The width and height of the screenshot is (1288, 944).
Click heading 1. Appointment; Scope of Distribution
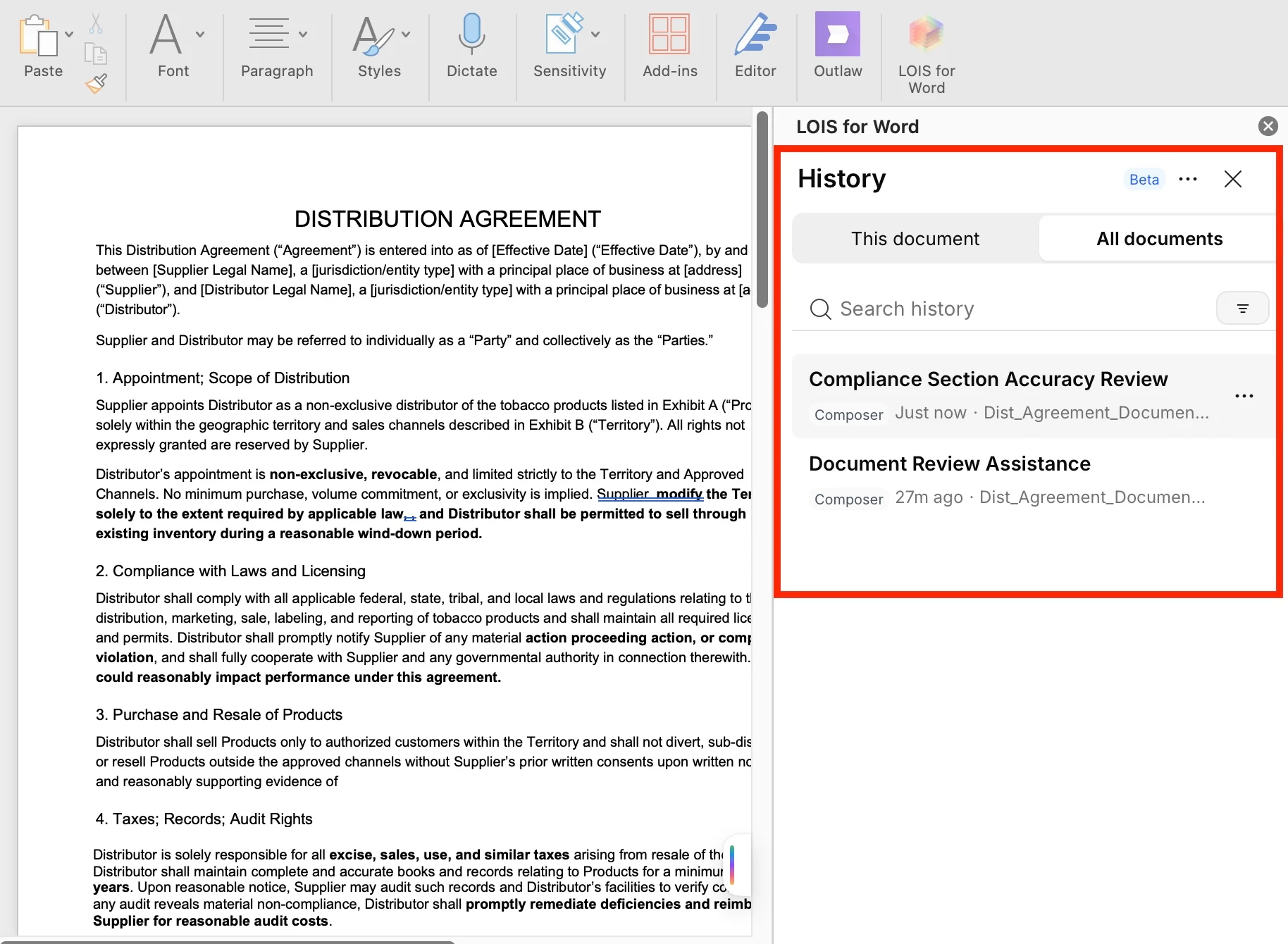(x=223, y=378)
